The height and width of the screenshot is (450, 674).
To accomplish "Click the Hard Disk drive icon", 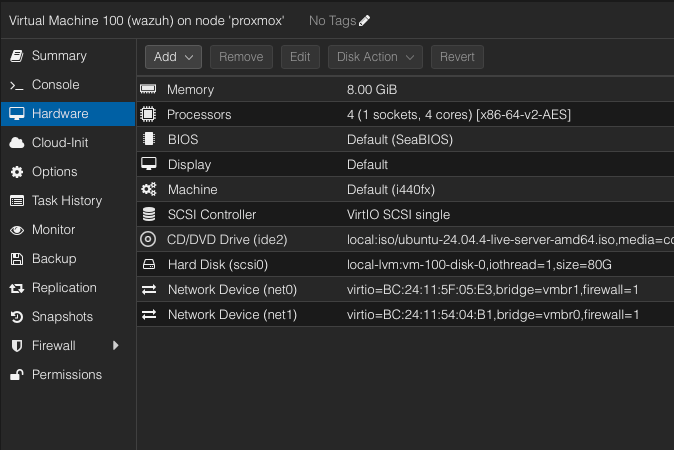I will 149,264.
